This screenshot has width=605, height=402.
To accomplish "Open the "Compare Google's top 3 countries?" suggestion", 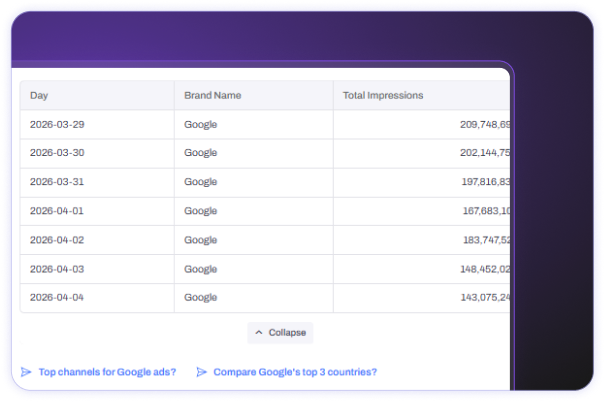I will click(x=295, y=372).
